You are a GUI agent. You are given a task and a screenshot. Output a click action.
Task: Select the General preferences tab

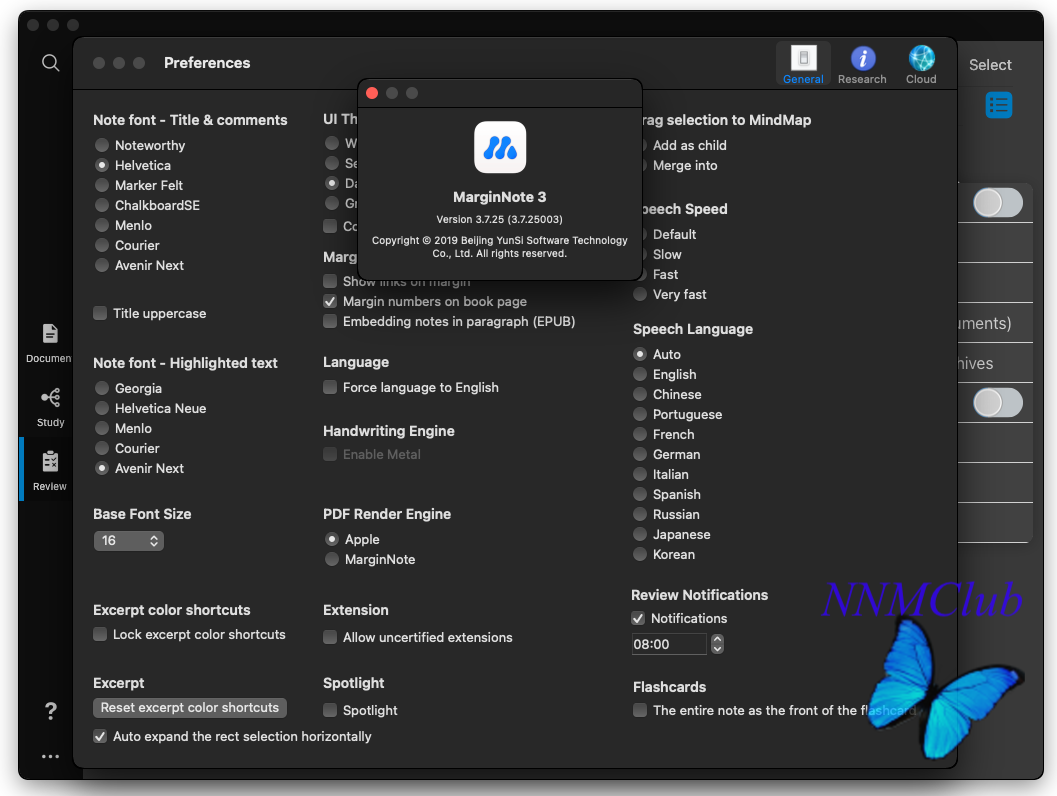[803, 65]
